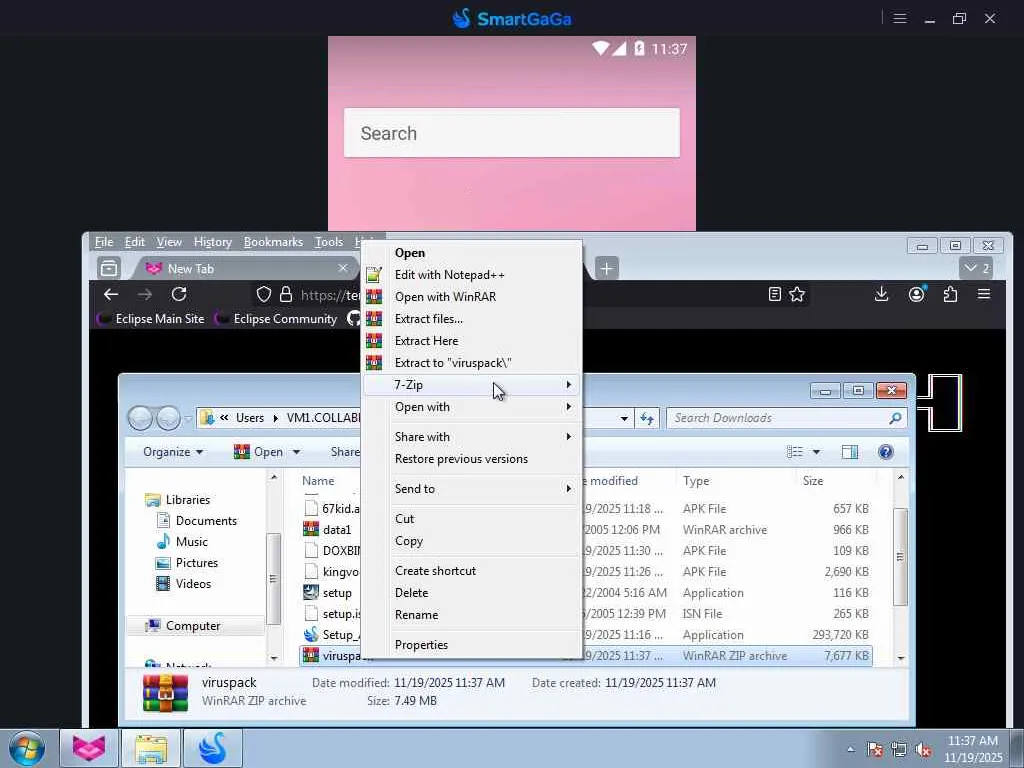This screenshot has width=1024, height=768.
Task: Reload the browser page
Action: (x=179, y=295)
